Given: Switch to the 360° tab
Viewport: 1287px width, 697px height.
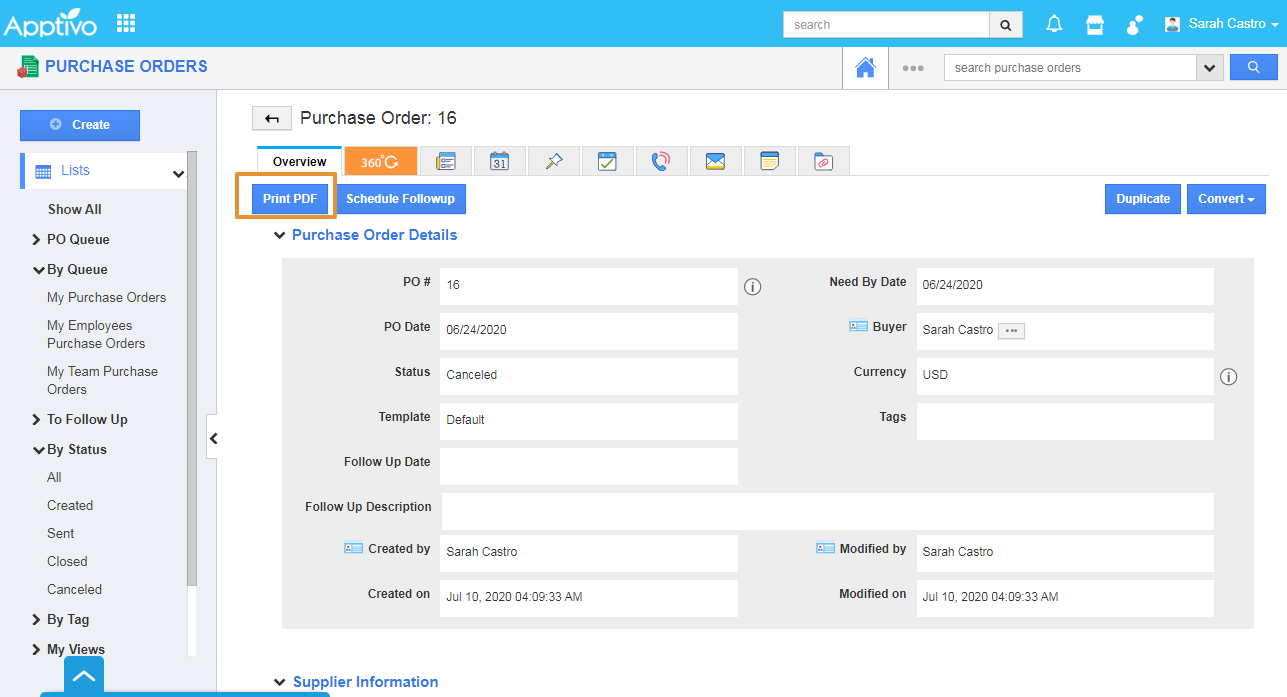Looking at the screenshot, I should 380,161.
